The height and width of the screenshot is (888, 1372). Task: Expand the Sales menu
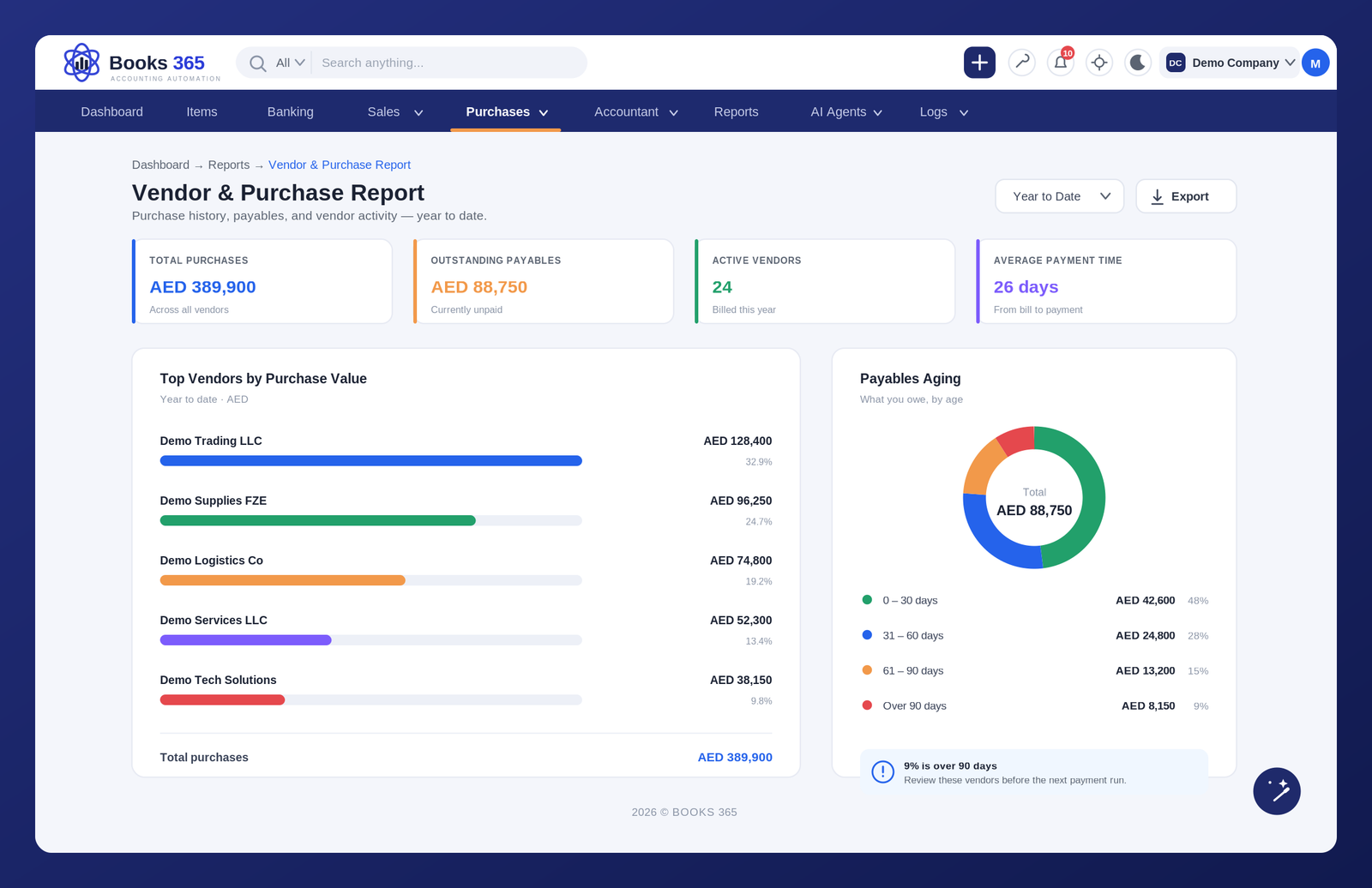pos(394,112)
